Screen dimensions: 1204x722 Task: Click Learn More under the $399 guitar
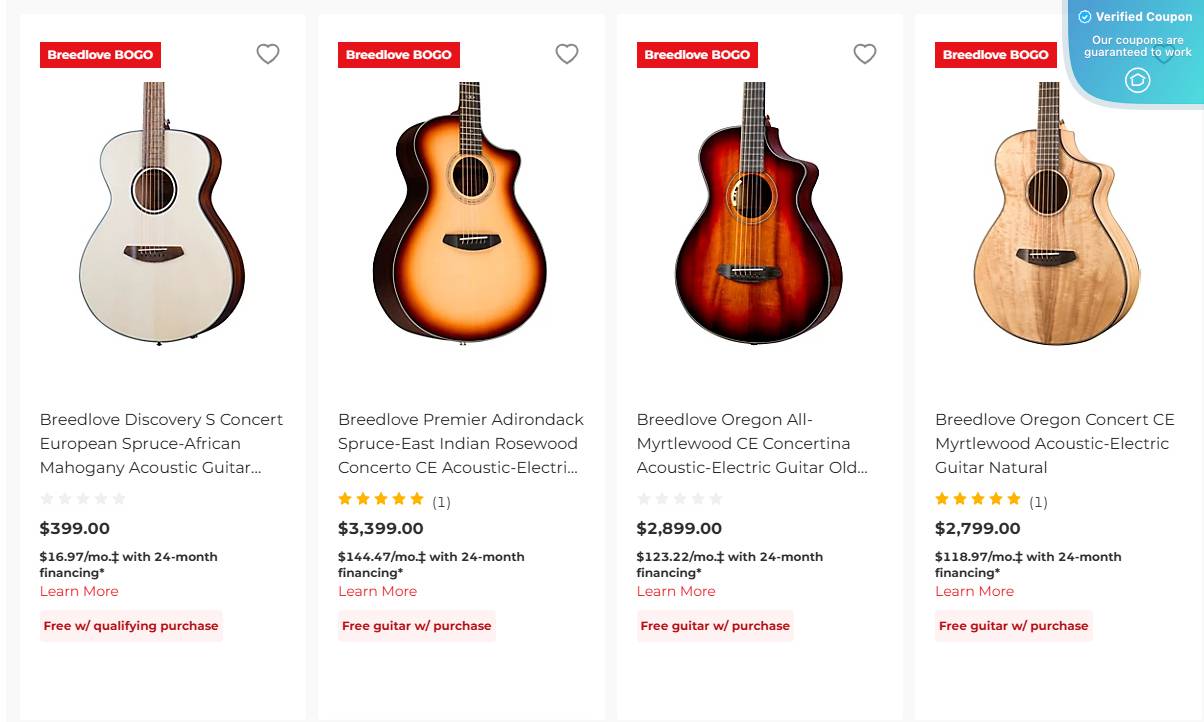click(79, 591)
